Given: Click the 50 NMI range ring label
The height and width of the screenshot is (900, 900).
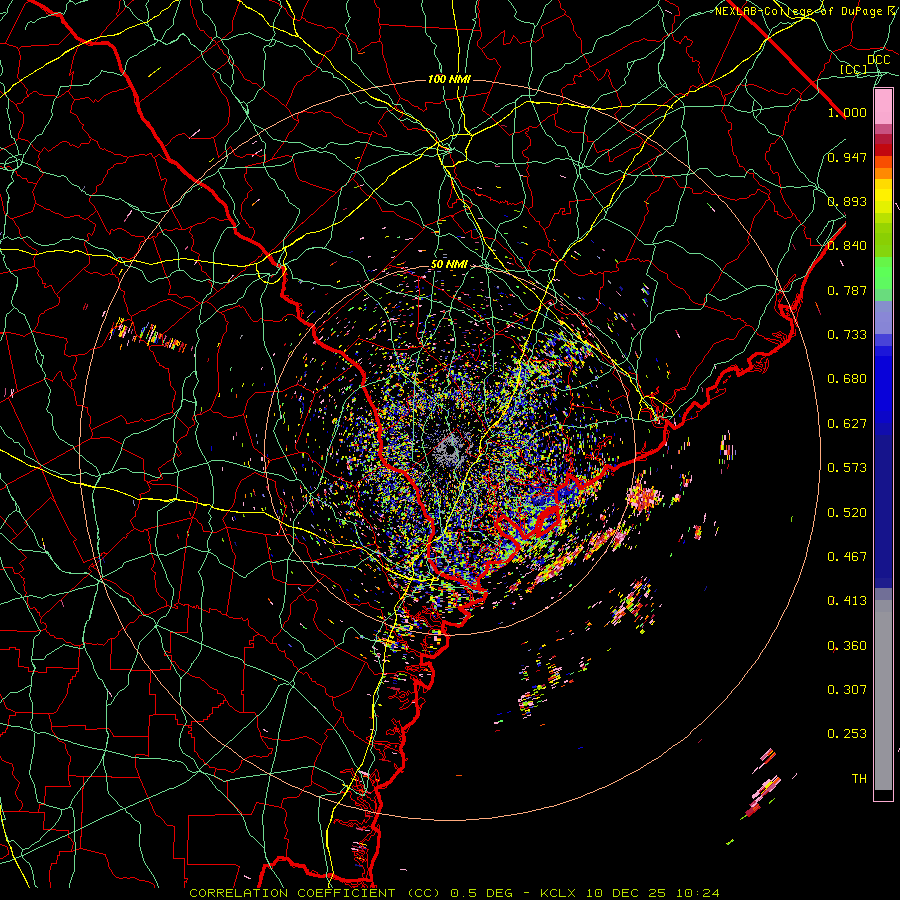Looking at the screenshot, I should (x=449, y=265).
